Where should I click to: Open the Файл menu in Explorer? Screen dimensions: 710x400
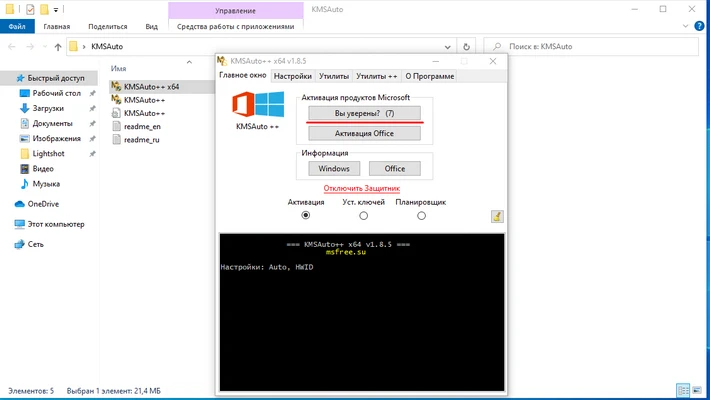point(17,26)
